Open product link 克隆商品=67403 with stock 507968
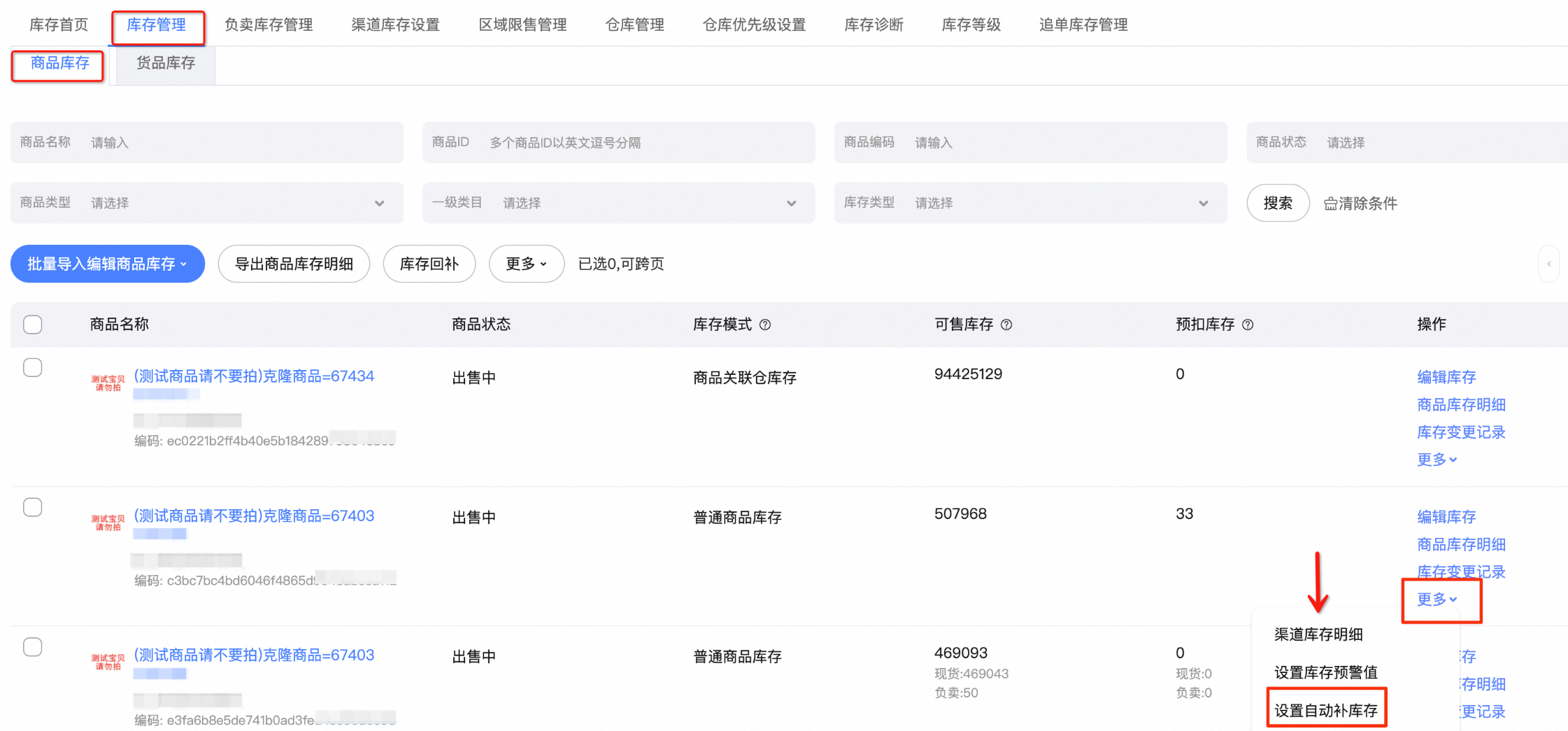1568x731 pixels. (254, 516)
